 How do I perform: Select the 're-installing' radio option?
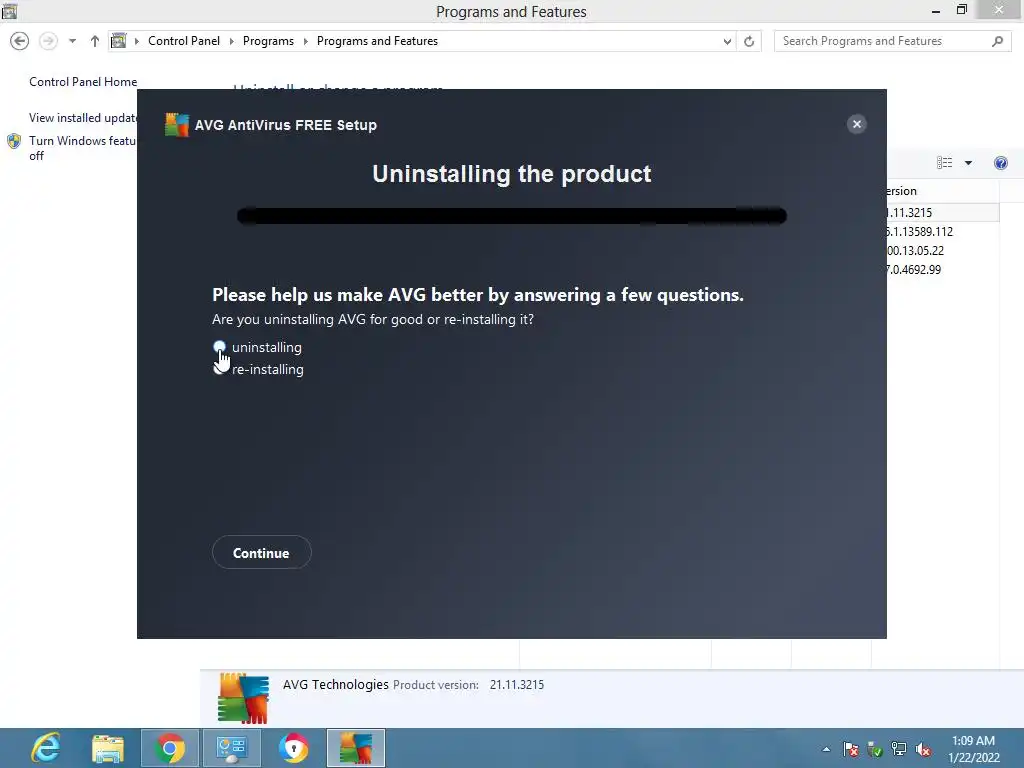[219, 369]
